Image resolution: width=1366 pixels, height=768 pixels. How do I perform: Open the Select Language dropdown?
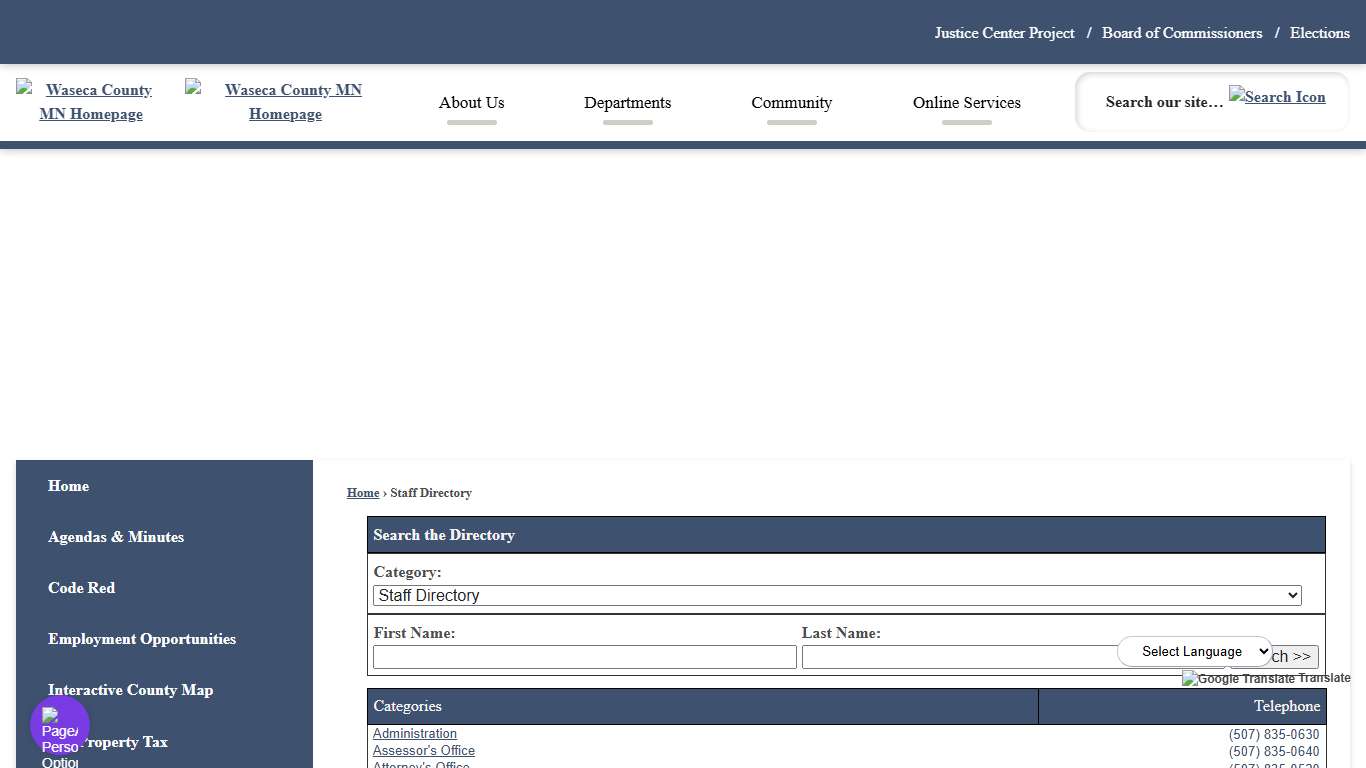click(1195, 651)
